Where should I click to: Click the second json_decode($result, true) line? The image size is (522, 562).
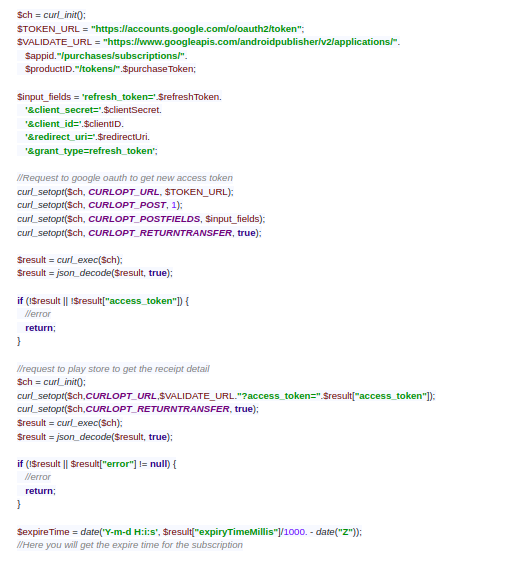click(95, 437)
